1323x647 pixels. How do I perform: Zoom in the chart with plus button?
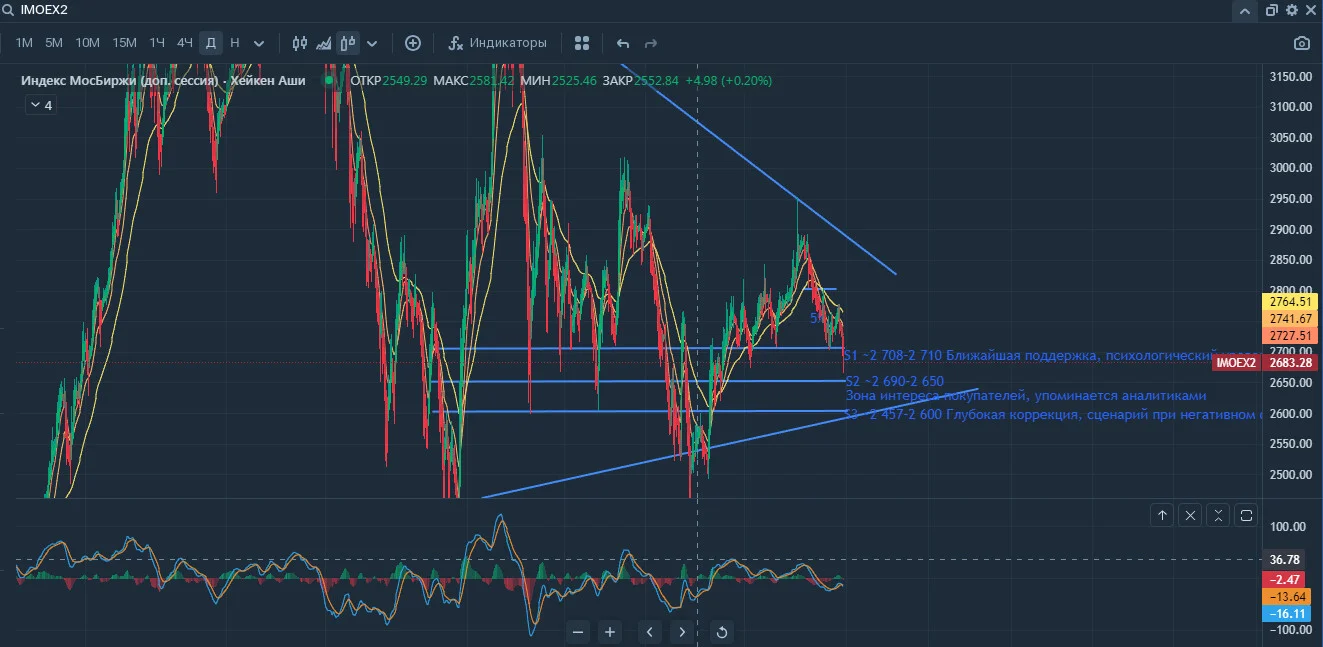click(x=610, y=632)
